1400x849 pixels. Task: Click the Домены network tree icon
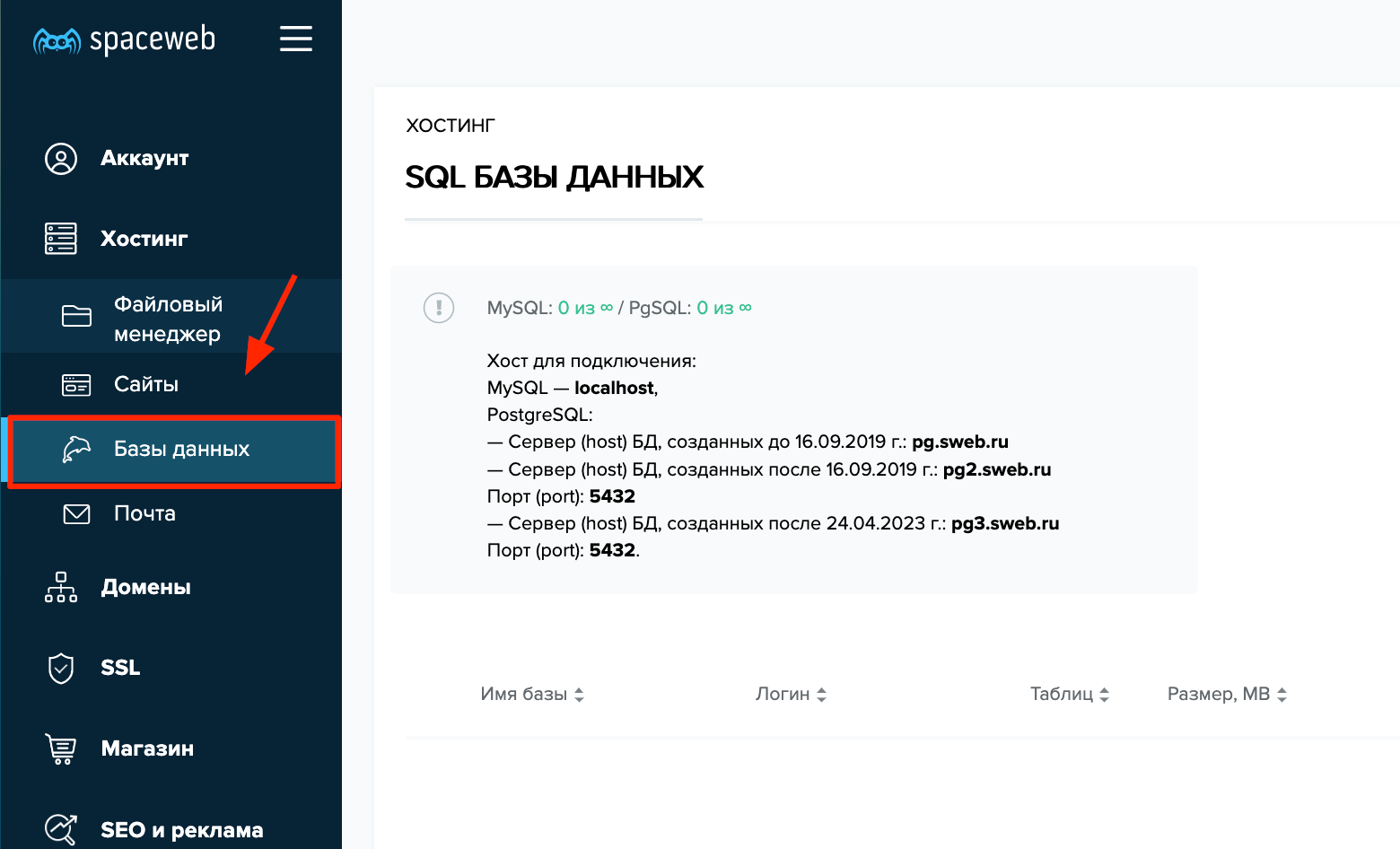coord(61,587)
